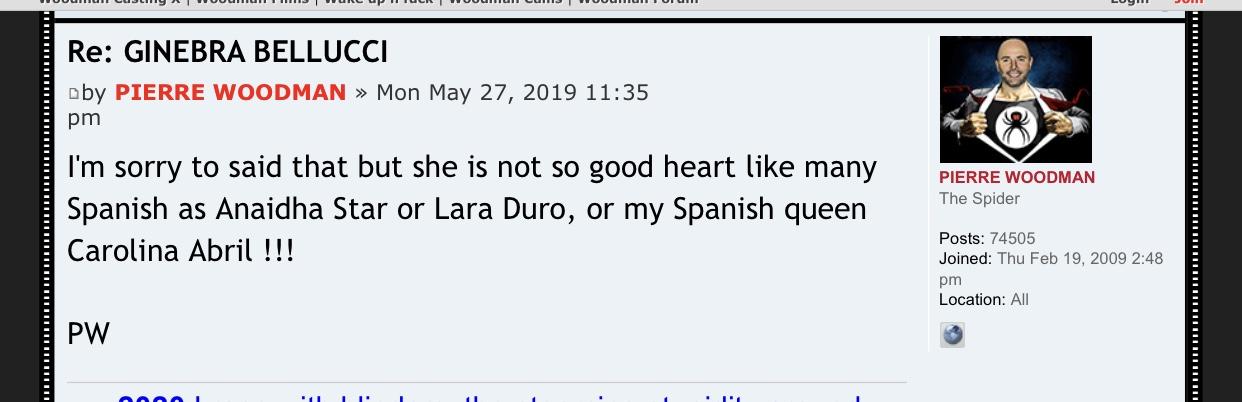The width and height of the screenshot is (1242, 402).
Task: Click the 'Location: All' profile field
Action: [983, 300]
